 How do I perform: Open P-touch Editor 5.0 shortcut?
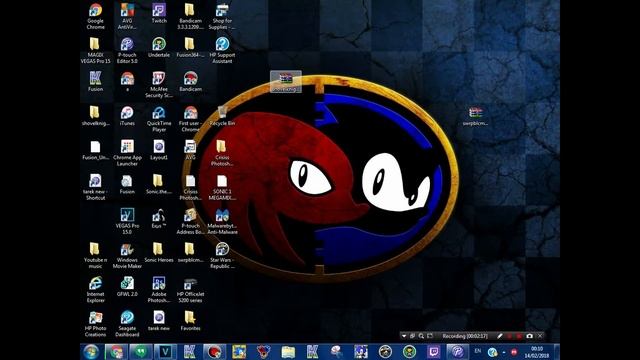[x=127, y=51]
